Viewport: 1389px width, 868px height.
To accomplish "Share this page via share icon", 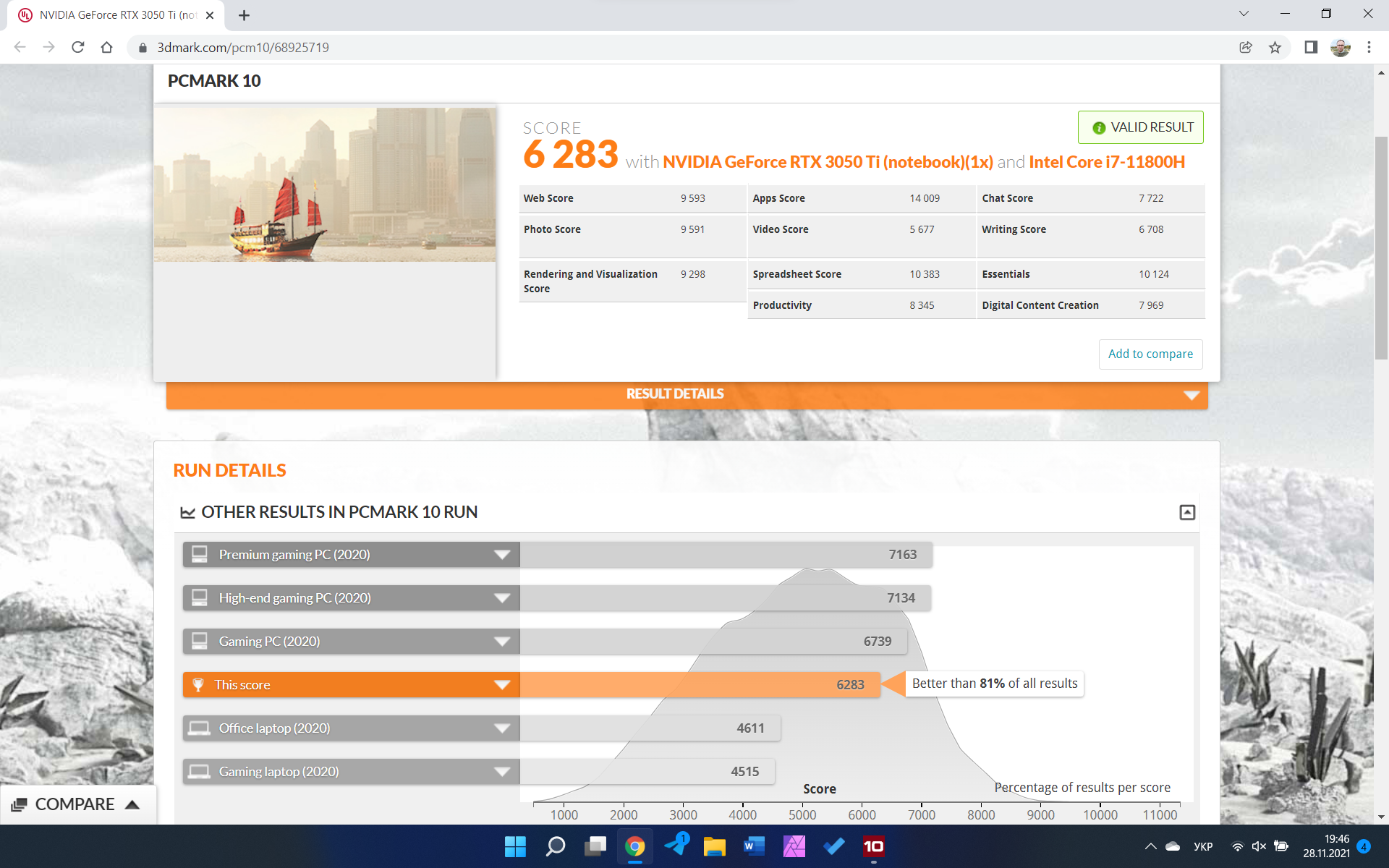I will [x=1246, y=47].
